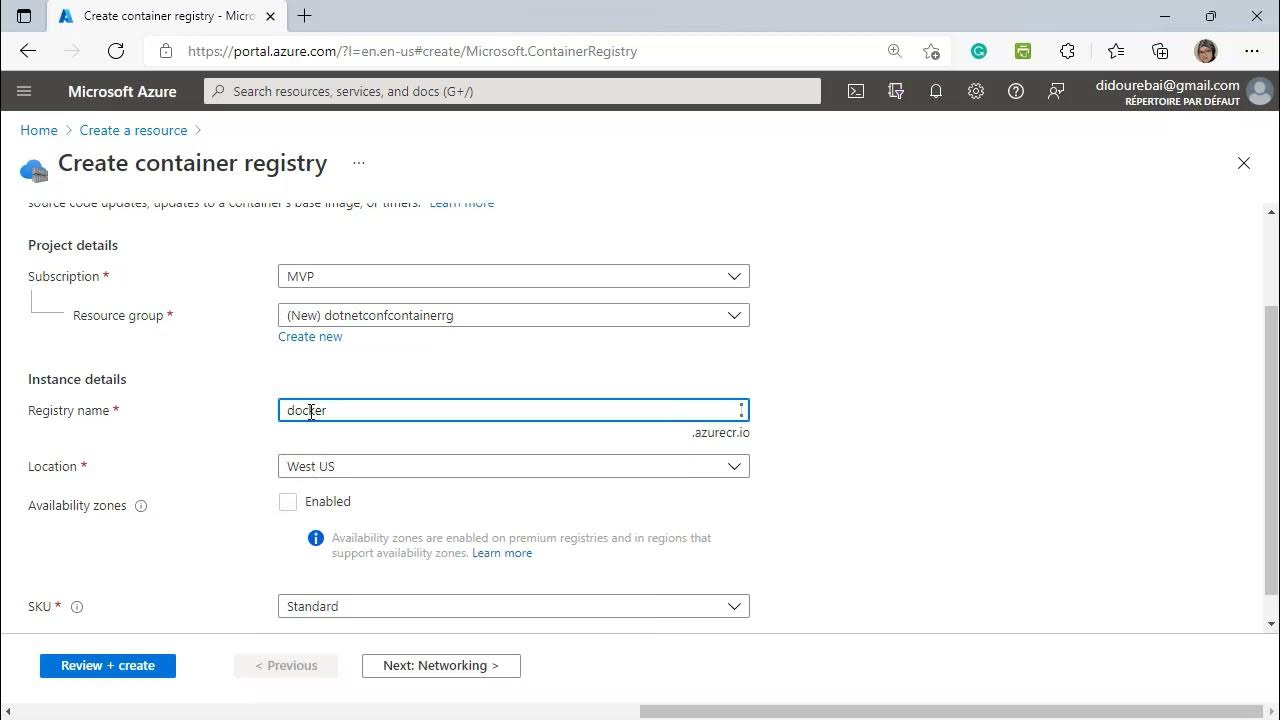Open the Favorites list
This screenshot has width=1280, height=720.
(1116, 51)
